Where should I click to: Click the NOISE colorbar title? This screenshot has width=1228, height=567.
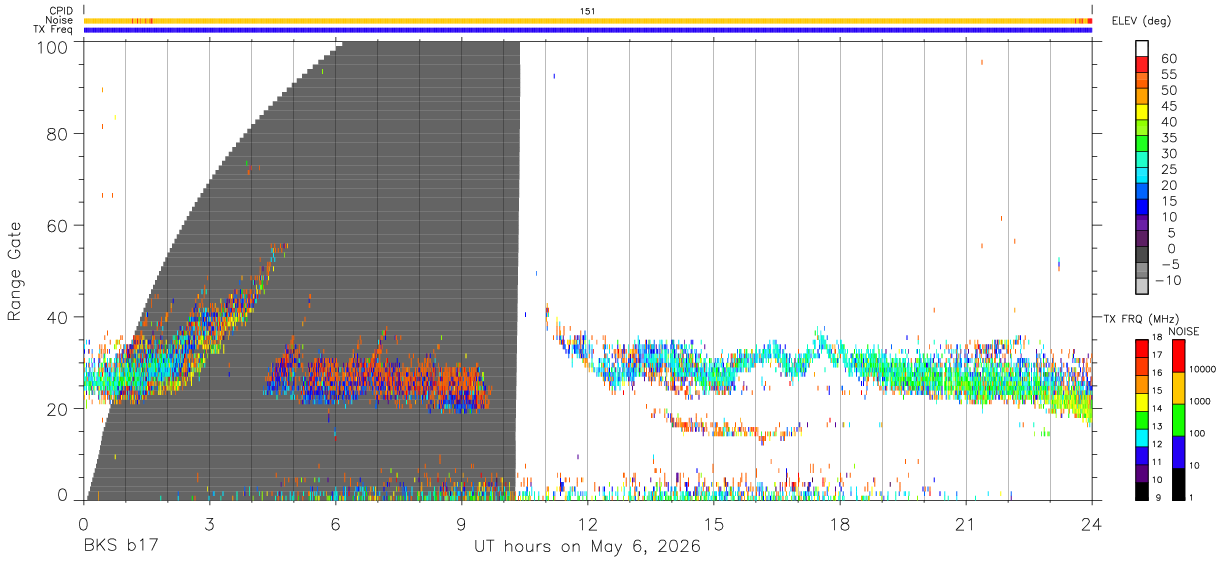pos(1182,331)
